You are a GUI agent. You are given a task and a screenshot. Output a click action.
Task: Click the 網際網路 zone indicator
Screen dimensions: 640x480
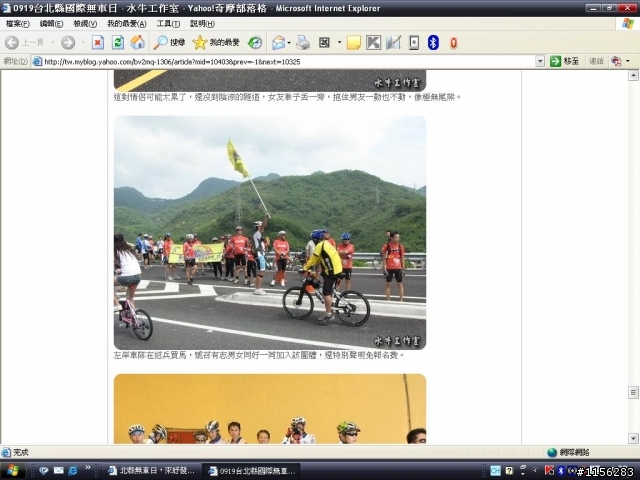[x=569, y=452]
